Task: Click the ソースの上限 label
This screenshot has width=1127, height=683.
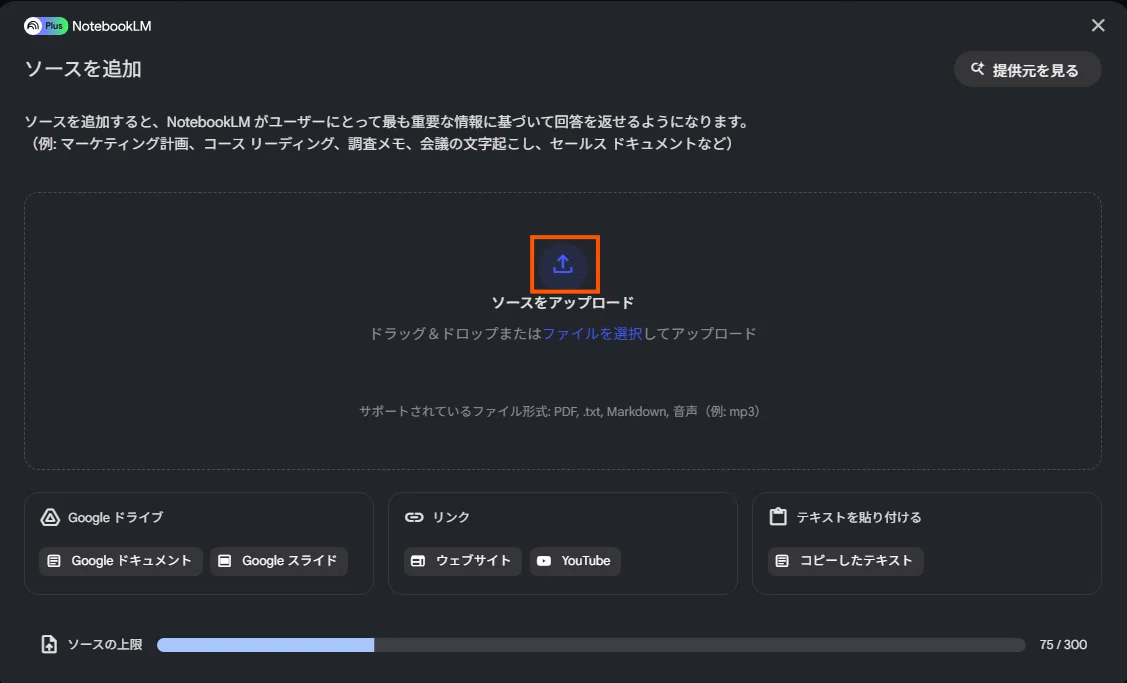Action: pyautogui.click(x=105, y=645)
